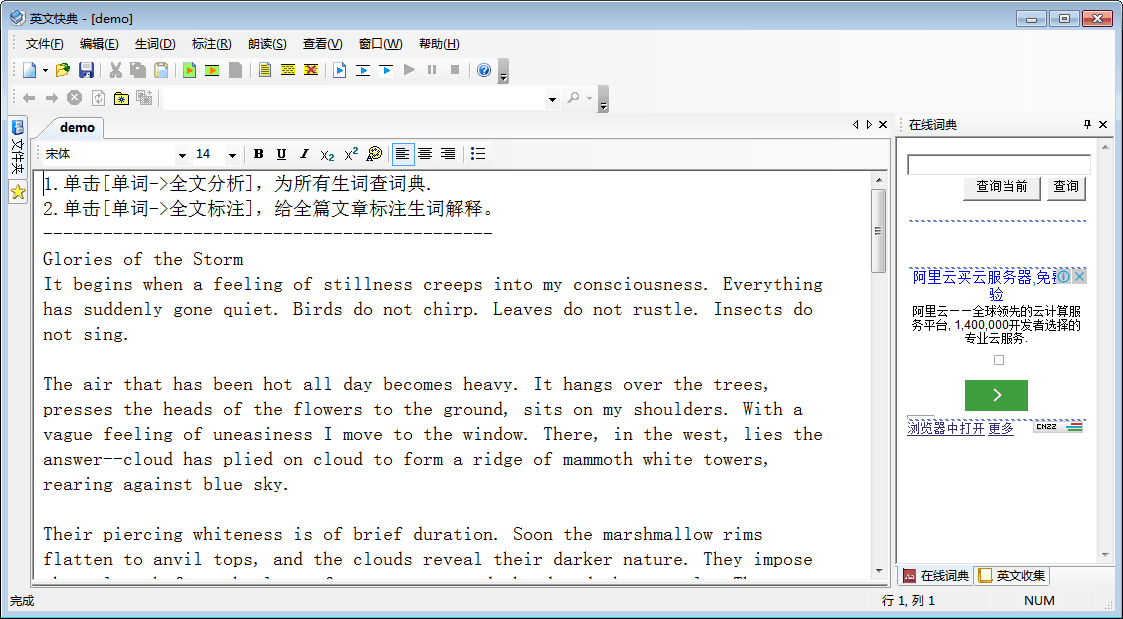
Task: Click the document's vertical scrollbar thumb
Action: [879, 230]
